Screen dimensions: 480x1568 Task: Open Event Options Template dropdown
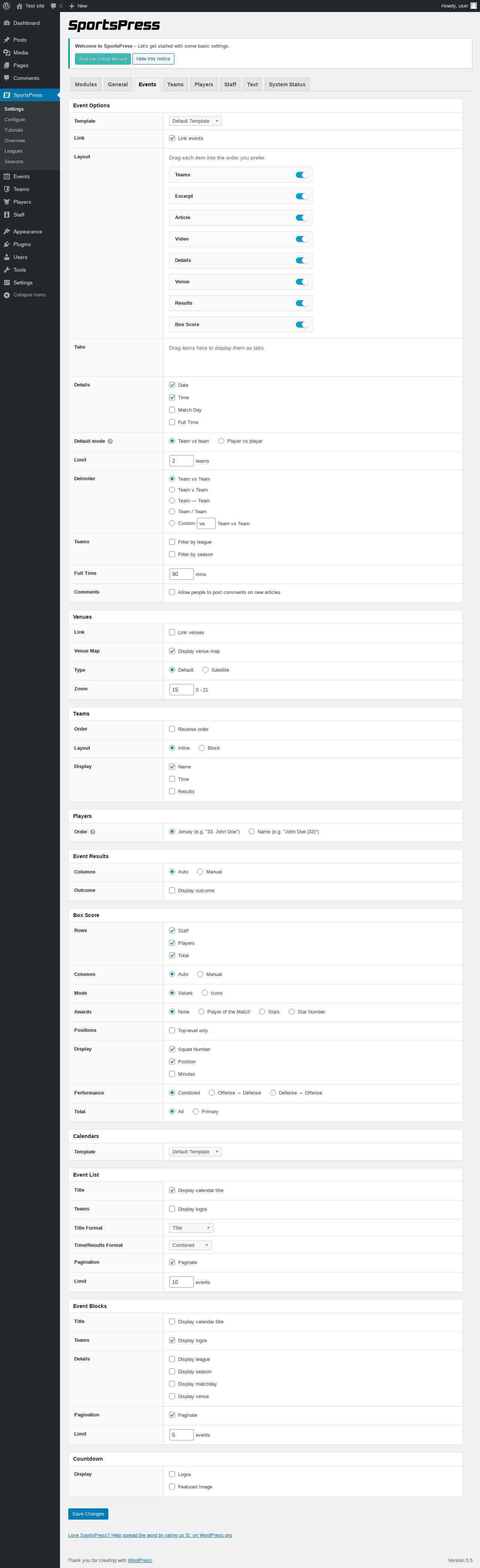(x=195, y=121)
